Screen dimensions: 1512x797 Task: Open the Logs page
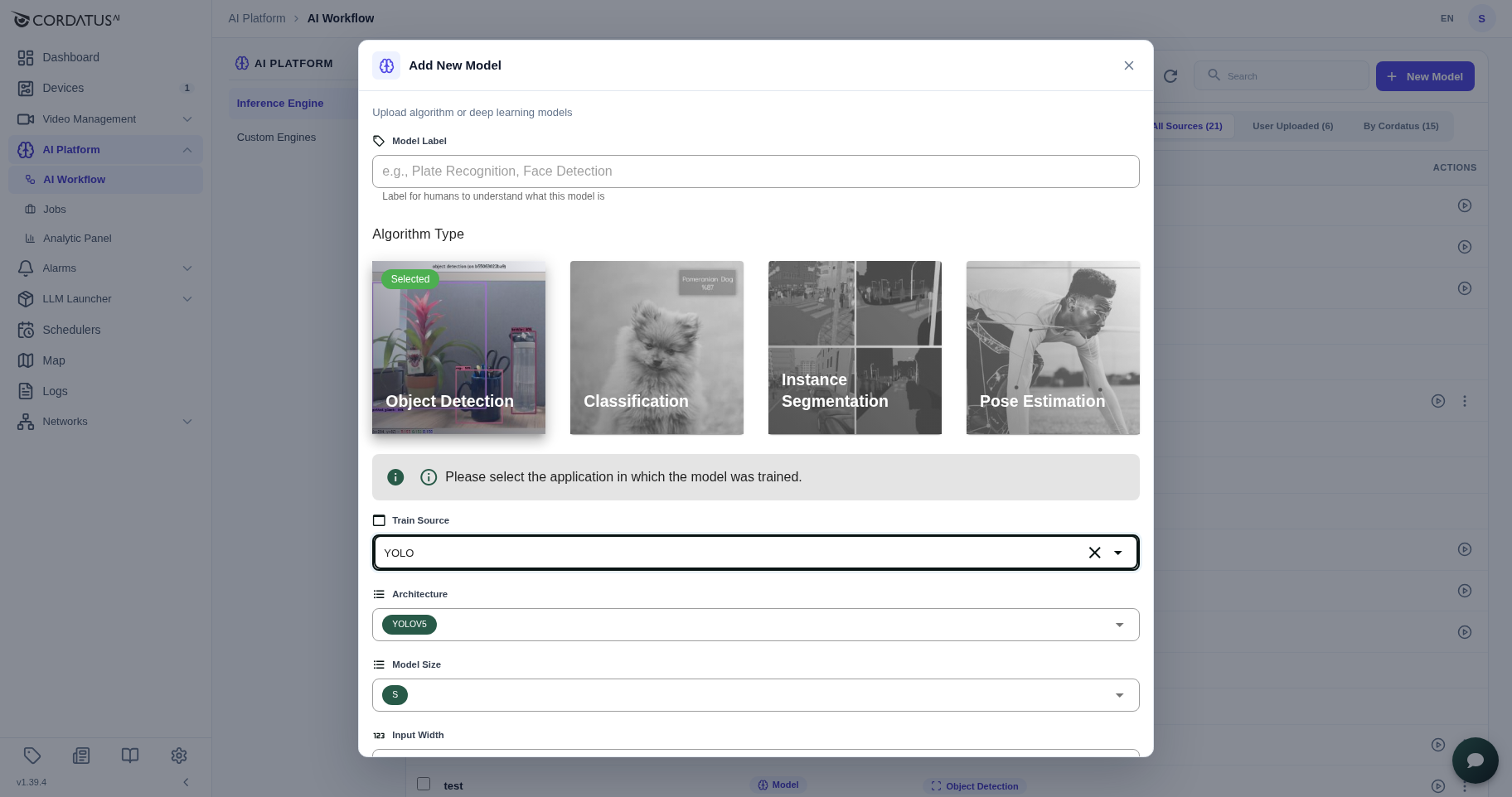[x=105, y=391]
